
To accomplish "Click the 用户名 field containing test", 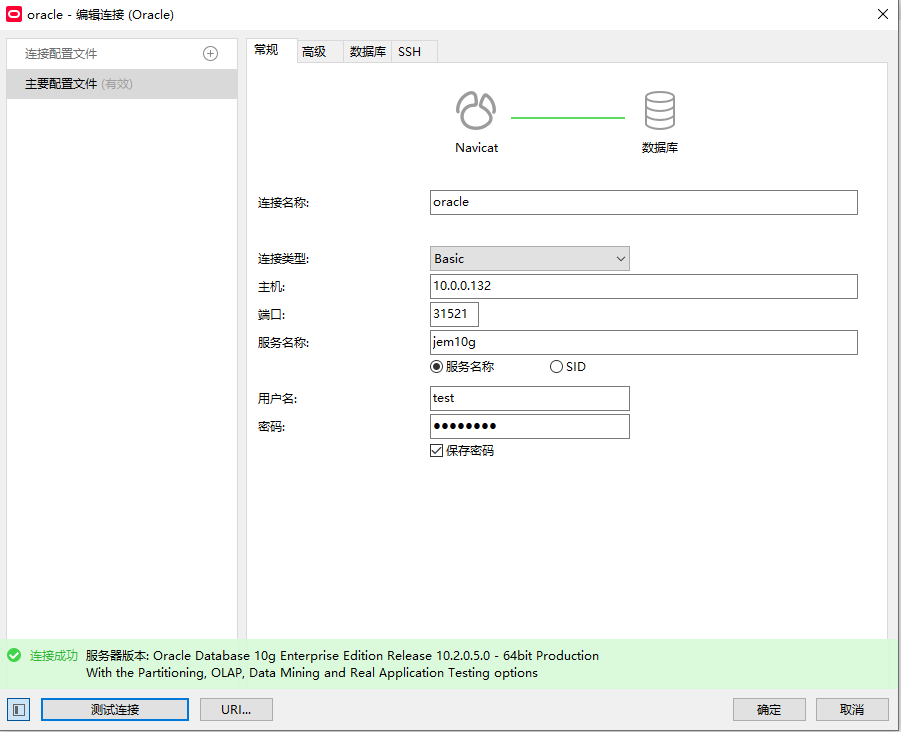I will (530, 398).
